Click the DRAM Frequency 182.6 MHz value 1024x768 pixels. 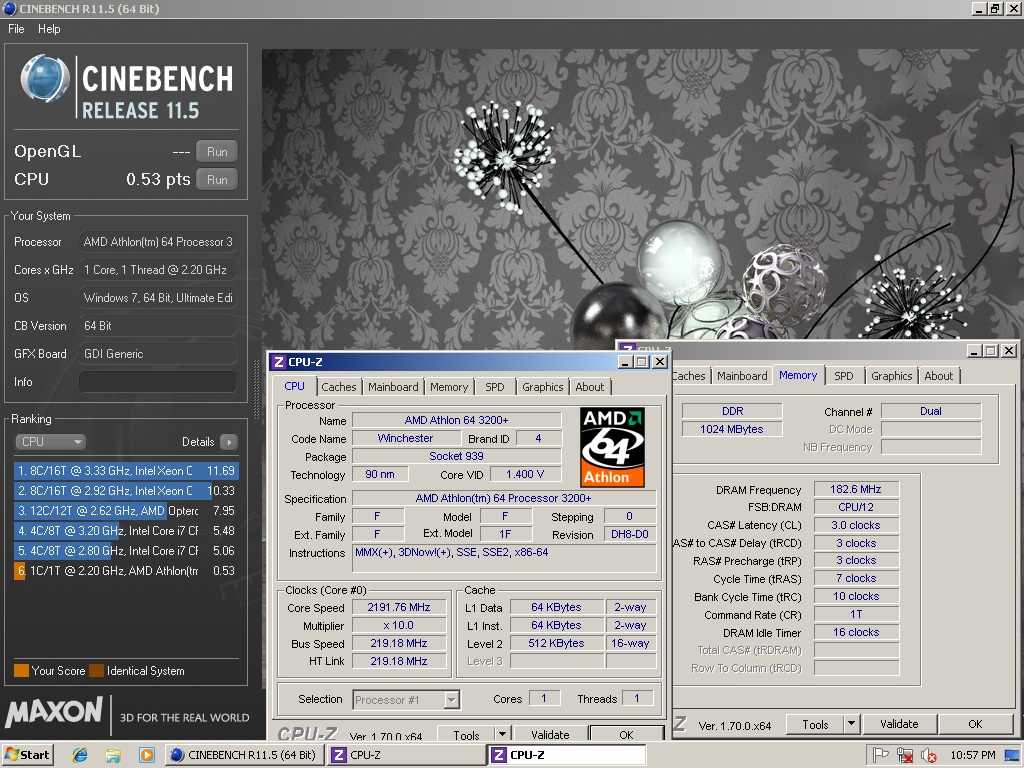tap(856, 489)
